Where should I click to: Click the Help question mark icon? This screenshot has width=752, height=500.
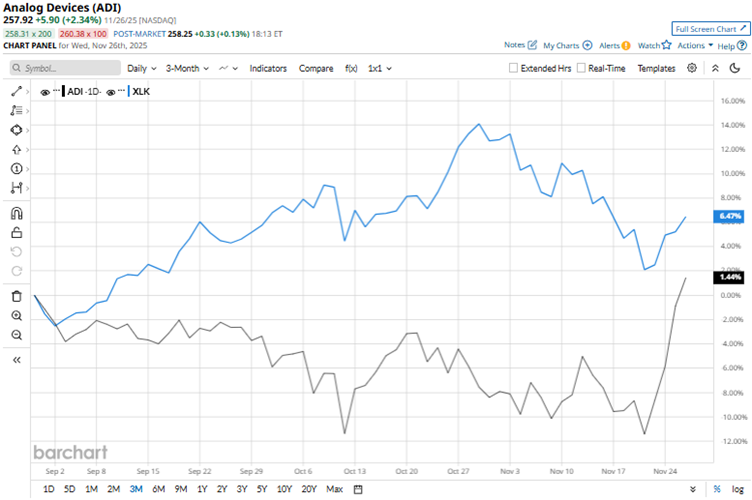(742, 46)
